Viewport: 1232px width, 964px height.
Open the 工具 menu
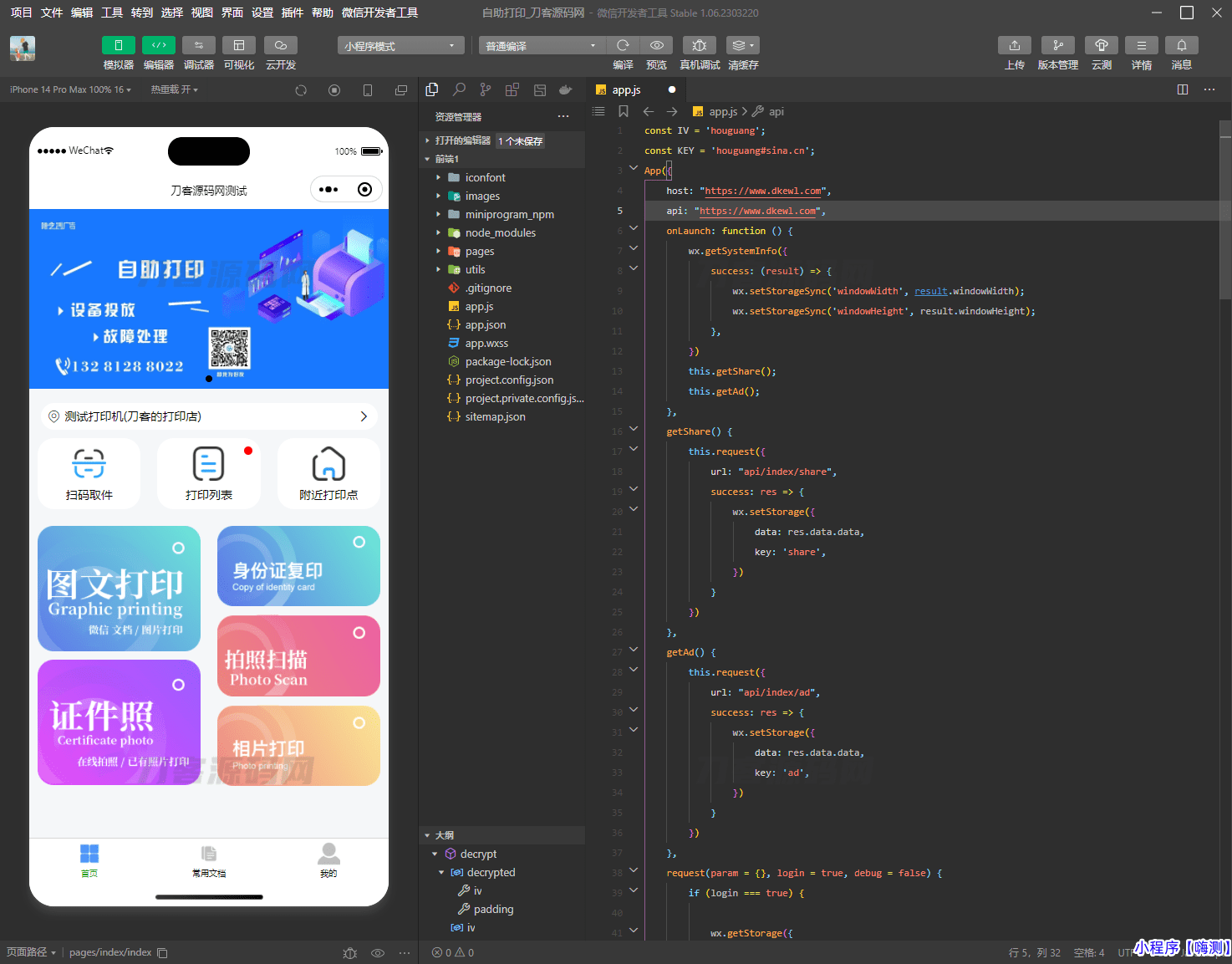pos(112,13)
